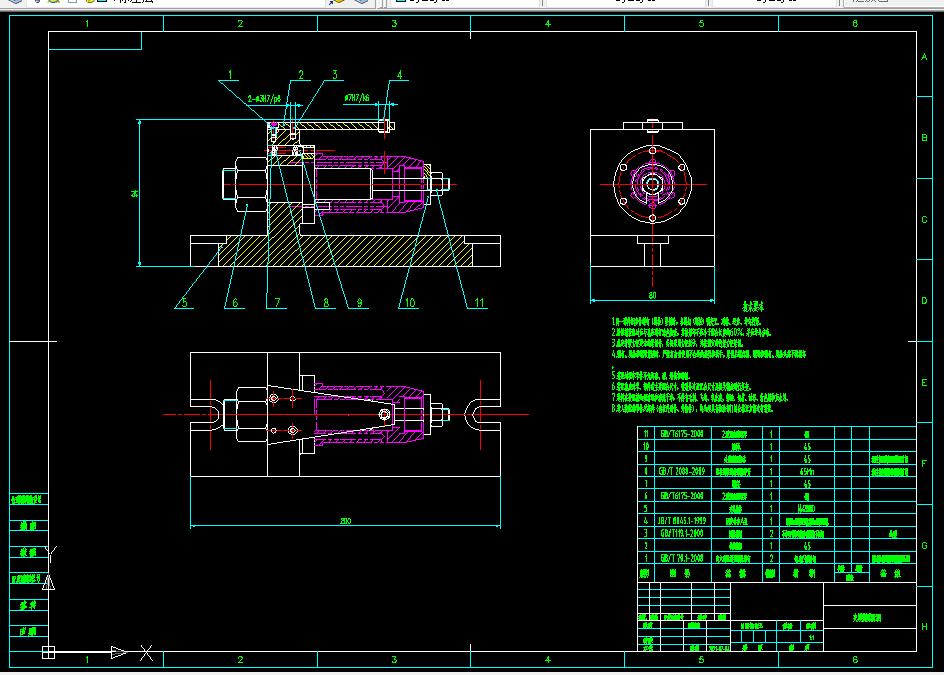Select part callout number 9 in front view
The height and width of the screenshot is (675, 944).
pos(359,303)
